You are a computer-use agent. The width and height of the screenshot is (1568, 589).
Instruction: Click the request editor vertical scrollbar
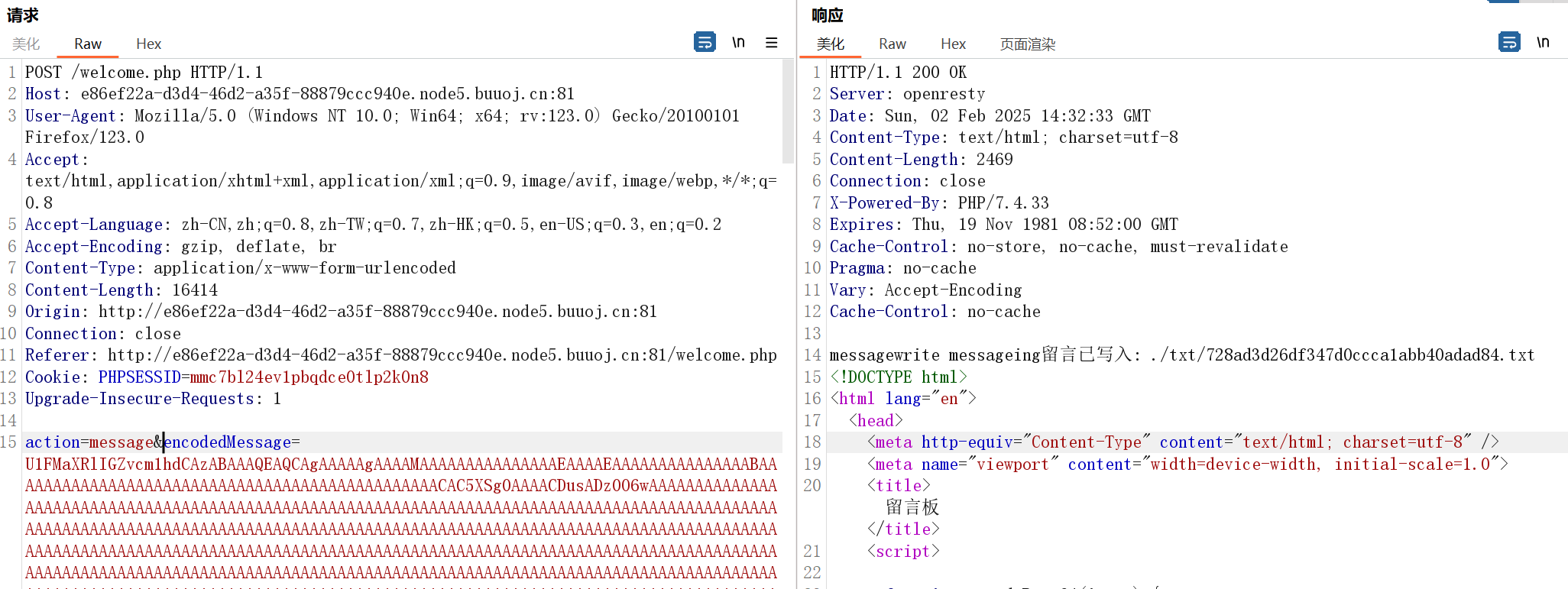(x=789, y=112)
